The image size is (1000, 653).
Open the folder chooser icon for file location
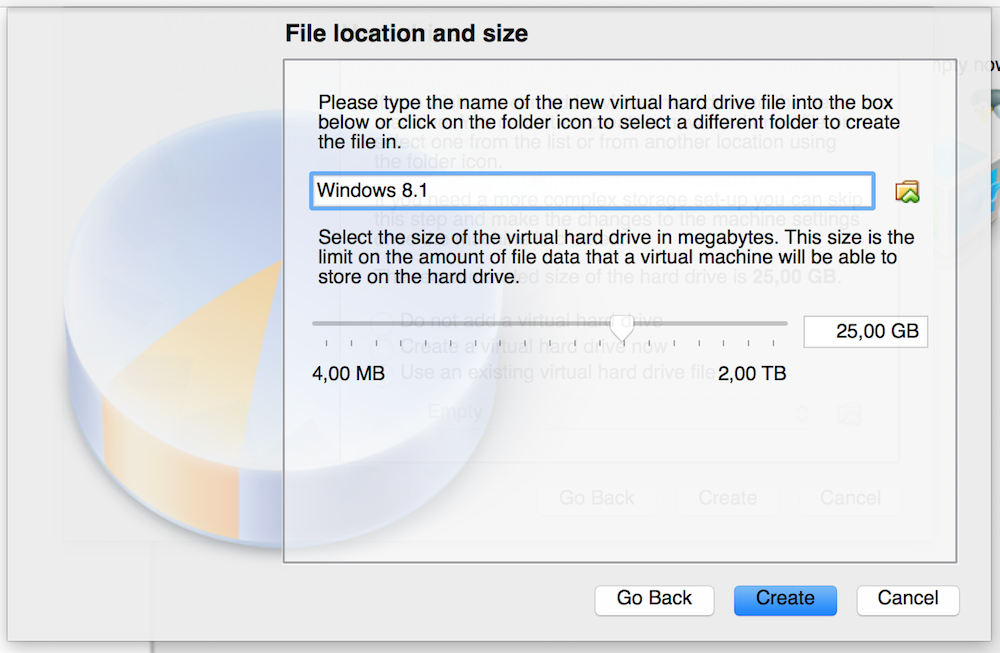(x=907, y=191)
